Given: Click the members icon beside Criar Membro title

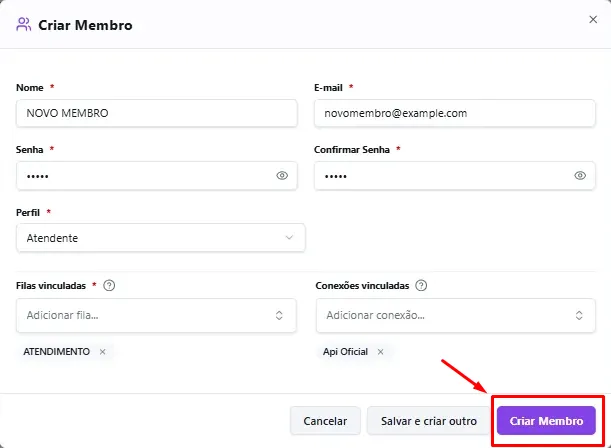Looking at the screenshot, I should (23, 25).
